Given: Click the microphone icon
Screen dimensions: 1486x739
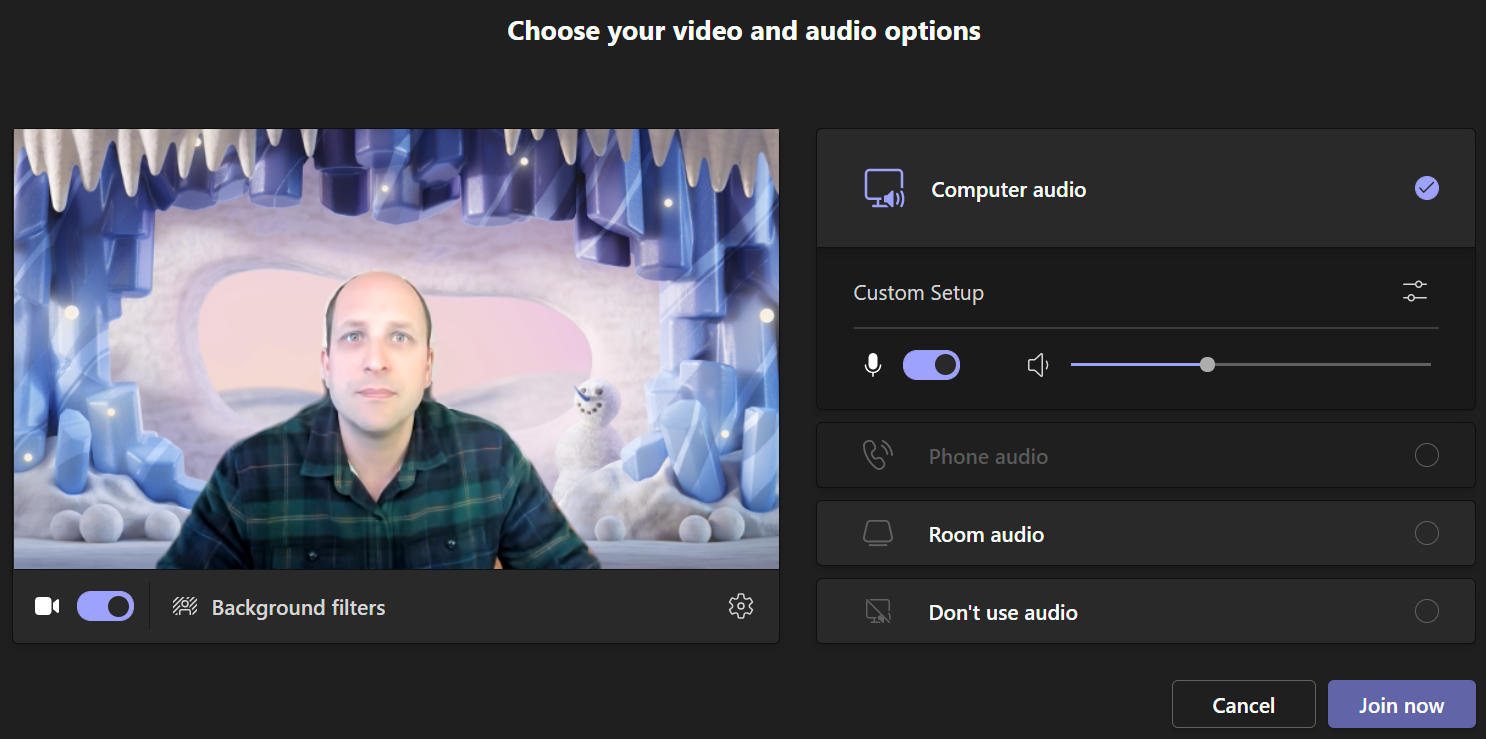Looking at the screenshot, I should coord(873,365).
